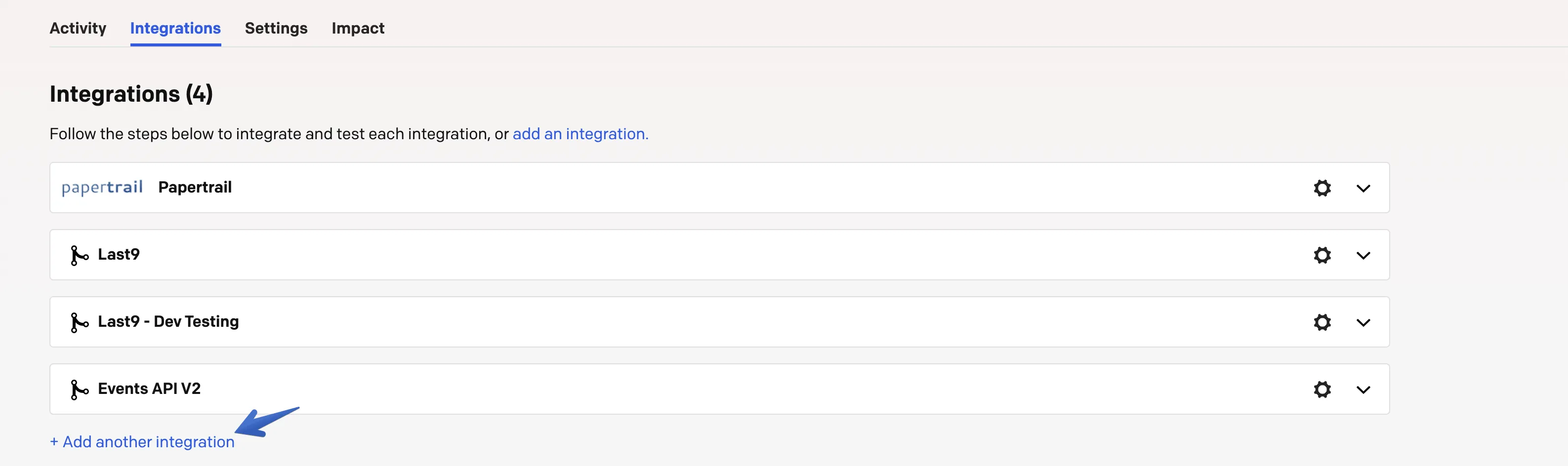Click the 'add an integration' link
The width and height of the screenshot is (1568, 466).
(x=580, y=134)
